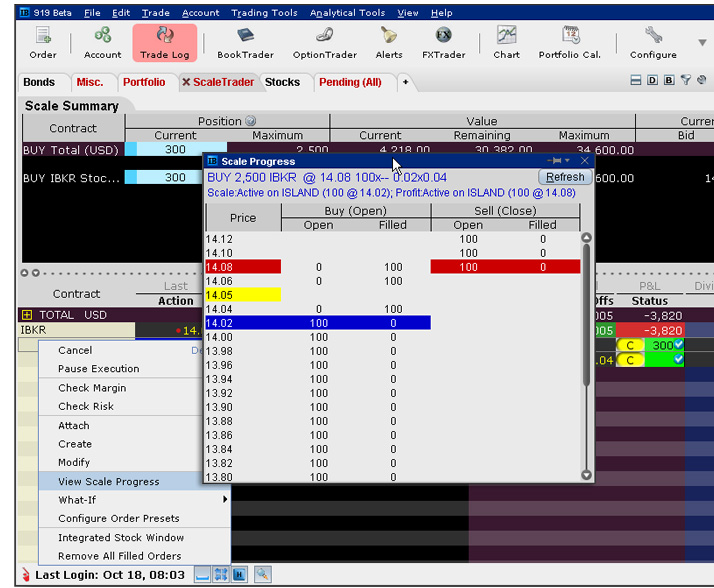714x588 pixels.
Task: Expand the toolbar overflow arrow right of Configure
Action: coord(702,42)
